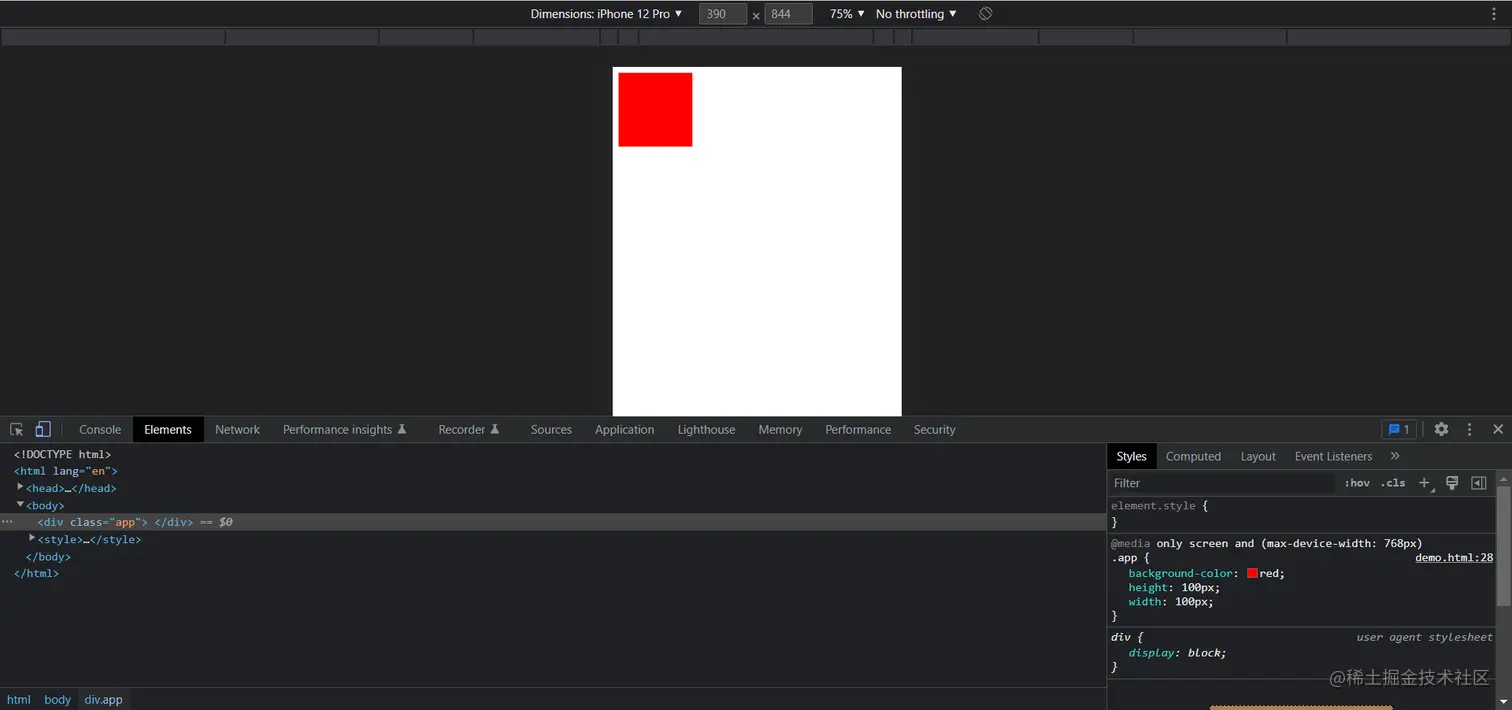Click the closing </body> tag row
This screenshot has height=710, width=1512.
pyautogui.click(x=48, y=556)
